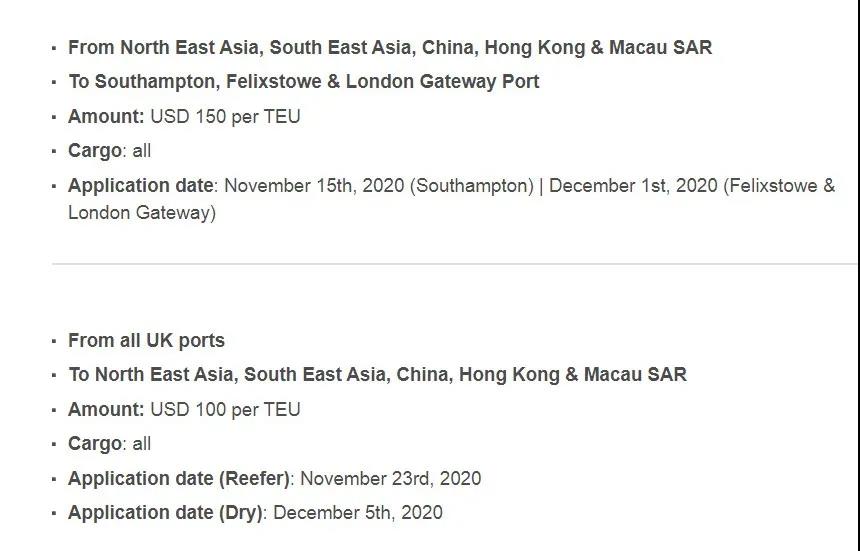Click the "USD 100 per TEU" amount
Image resolution: width=860 pixels, height=551 pixels.
tap(225, 409)
